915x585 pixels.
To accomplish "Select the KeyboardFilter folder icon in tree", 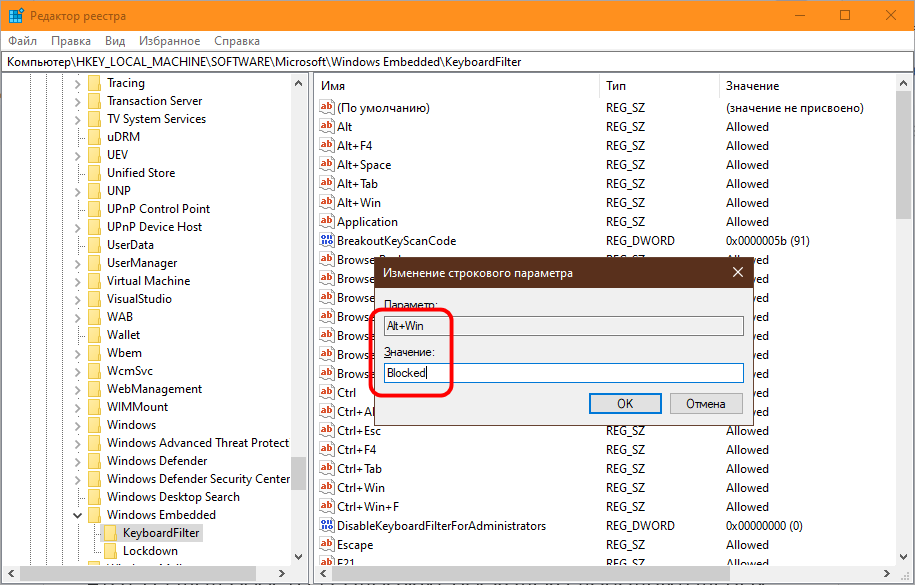I will 109,532.
